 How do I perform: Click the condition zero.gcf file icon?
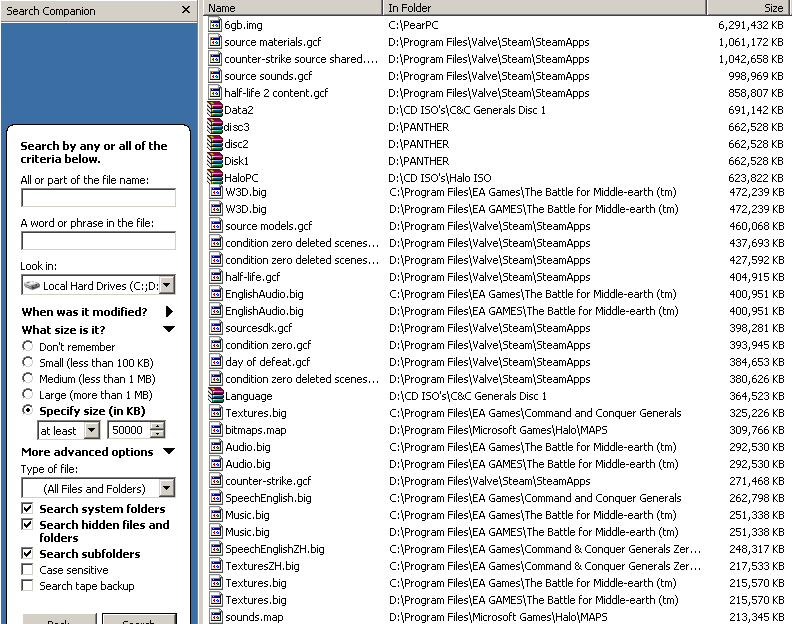click(216, 345)
